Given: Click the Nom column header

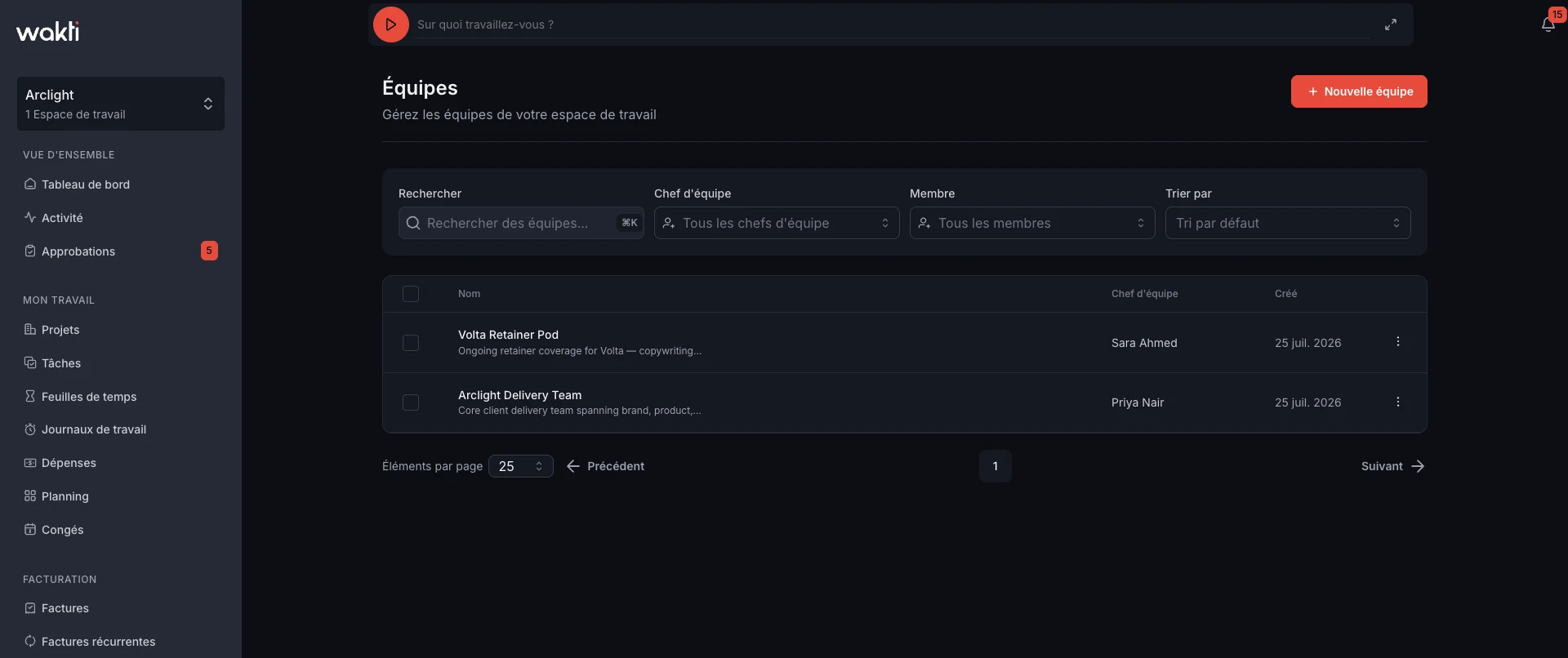Looking at the screenshot, I should click(469, 294).
